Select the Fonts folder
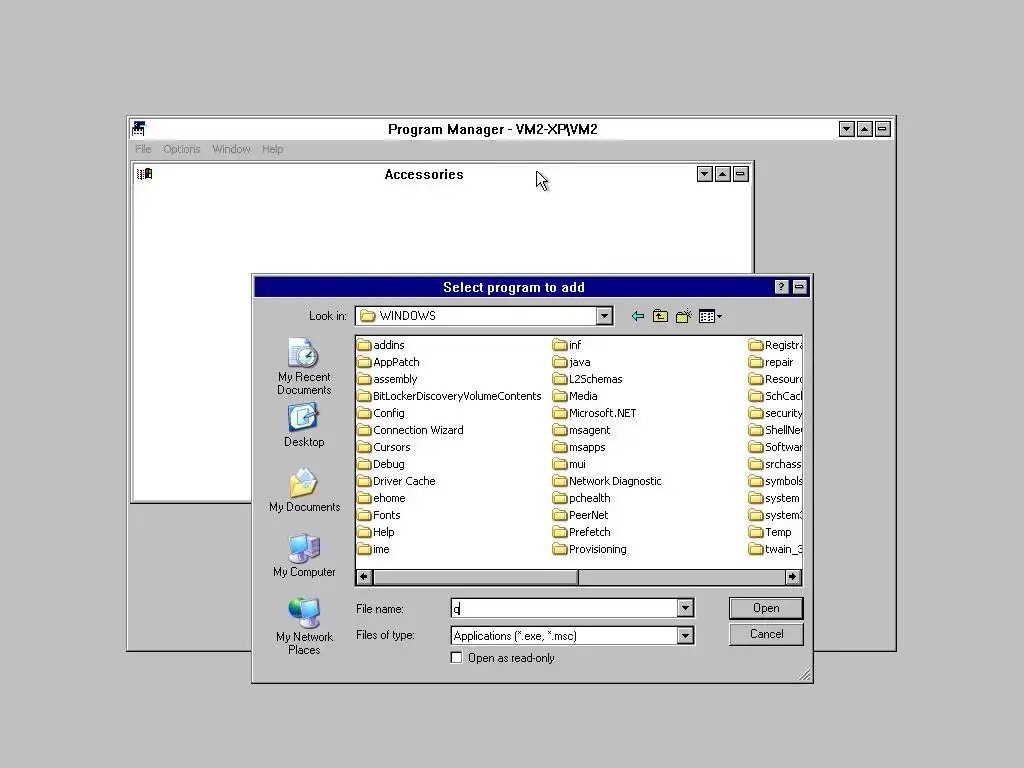 pyautogui.click(x=379, y=515)
